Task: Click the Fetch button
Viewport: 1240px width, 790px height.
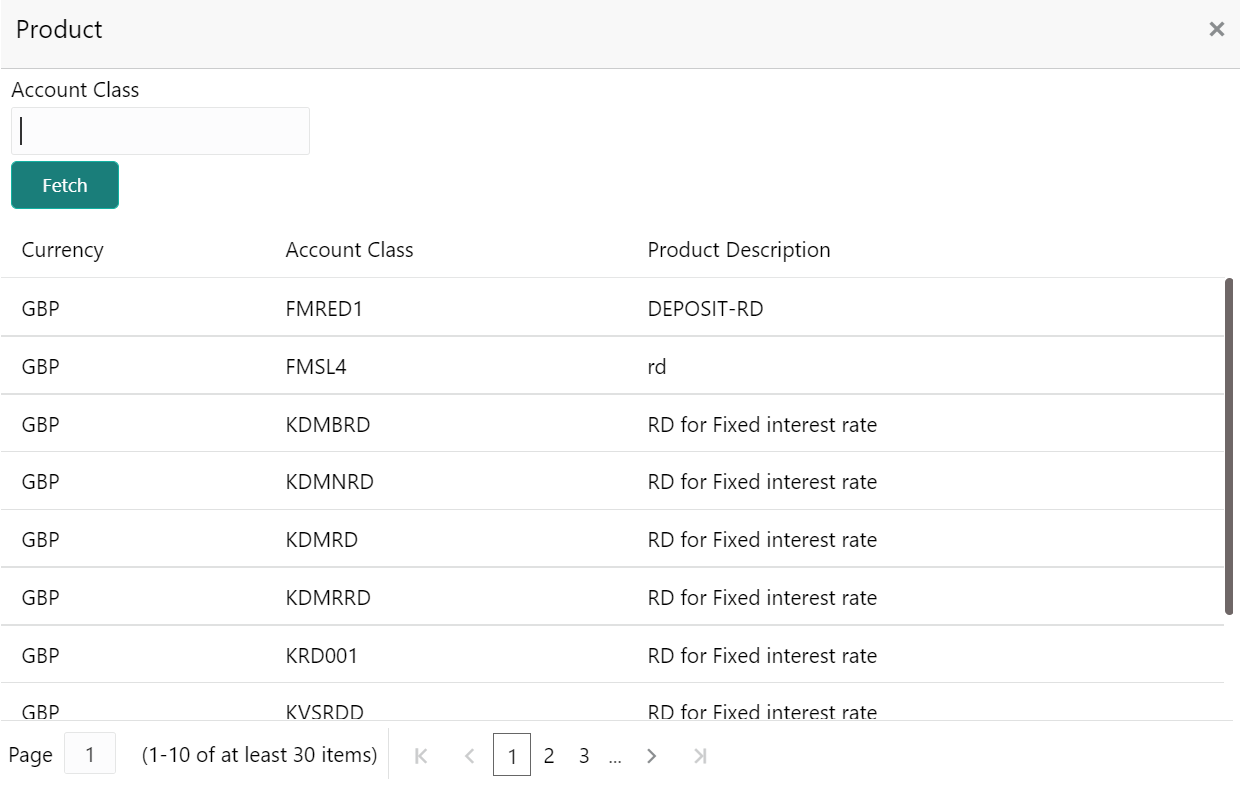Action: click(x=65, y=185)
